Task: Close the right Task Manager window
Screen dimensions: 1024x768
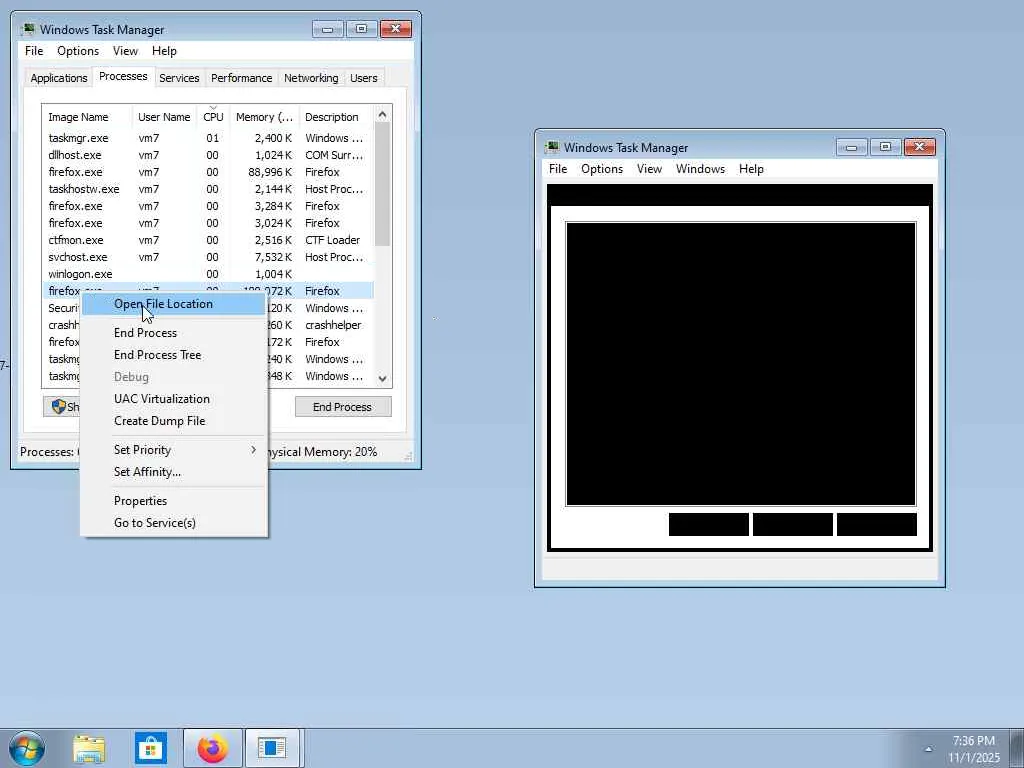Action: [x=920, y=147]
